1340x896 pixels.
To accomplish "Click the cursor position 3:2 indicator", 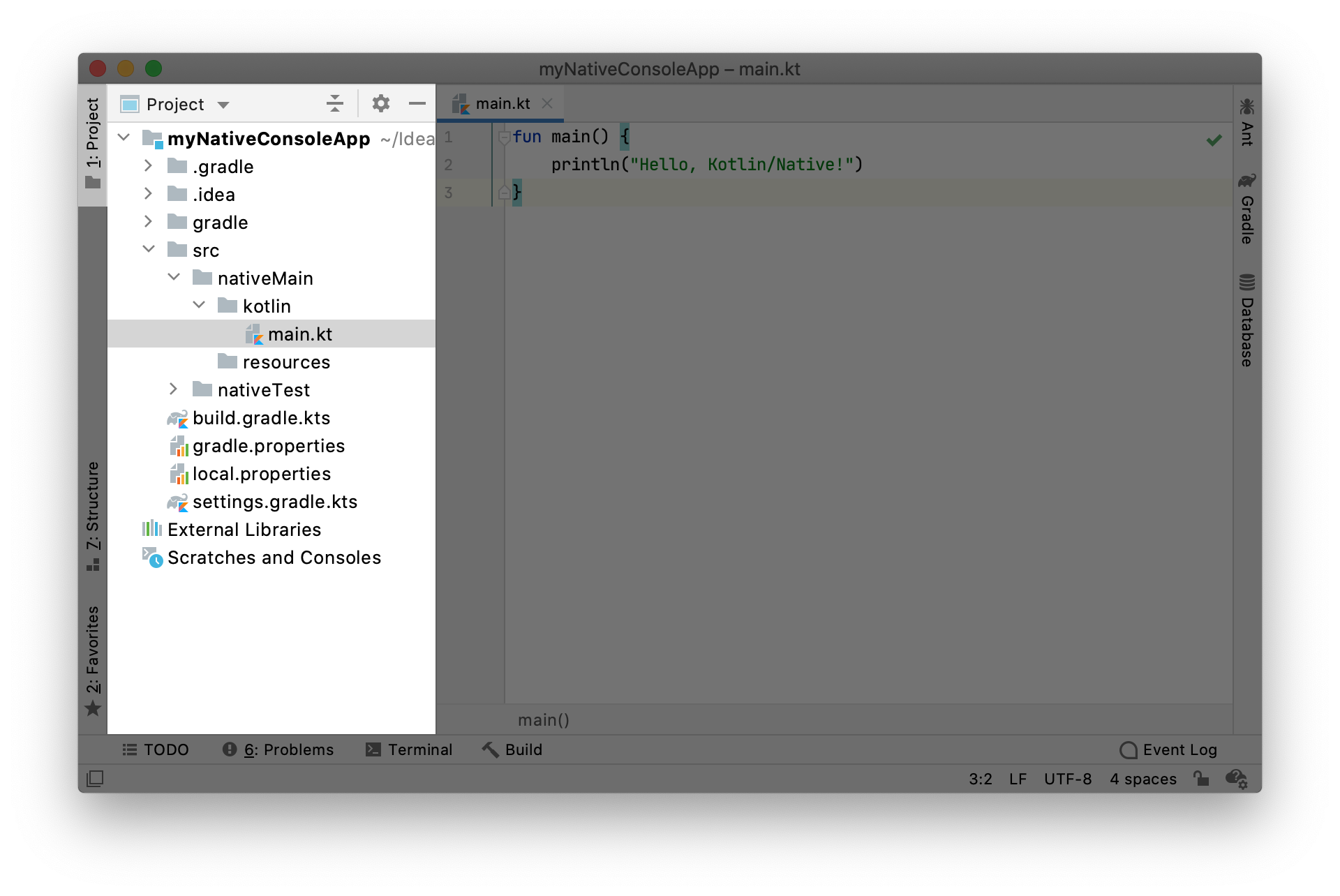I will (x=980, y=779).
